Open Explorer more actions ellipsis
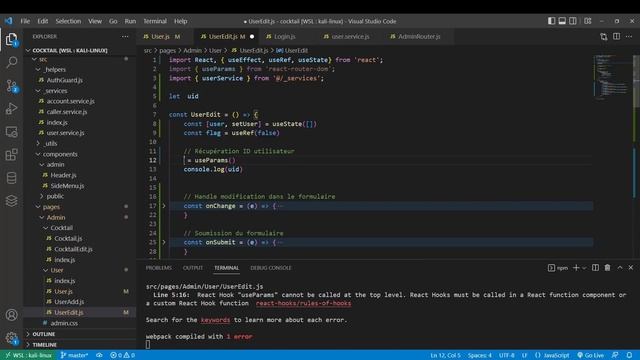The width and height of the screenshot is (640, 360). click(125, 37)
